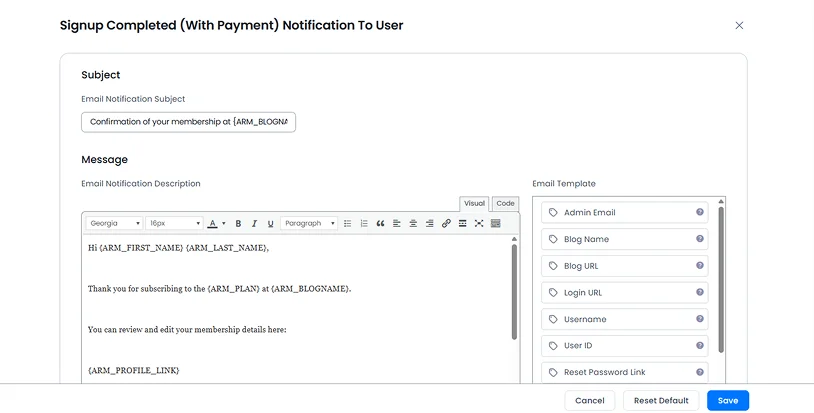Image resolution: width=814 pixels, height=413 pixels.
Task: Toggle underline formatting in the editor toolbar
Action: point(270,224)
